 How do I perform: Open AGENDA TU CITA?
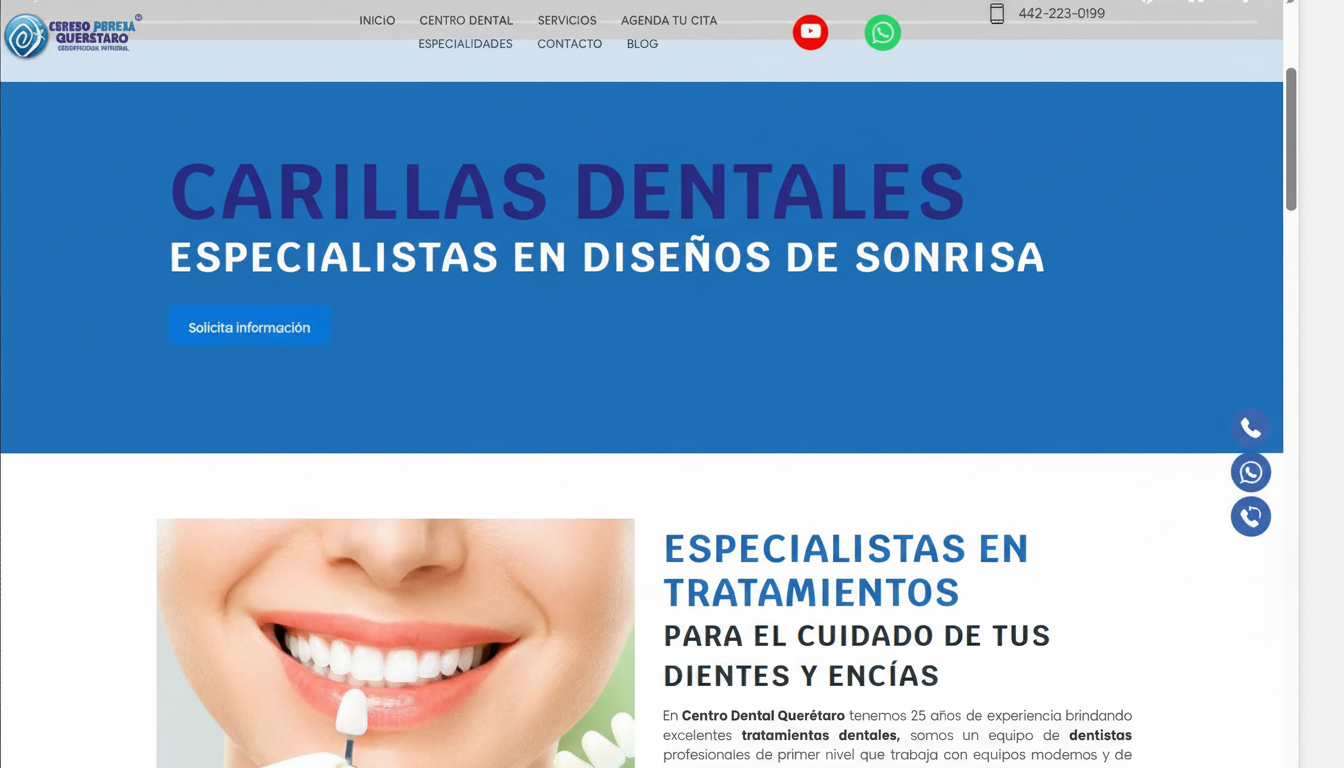669,20
